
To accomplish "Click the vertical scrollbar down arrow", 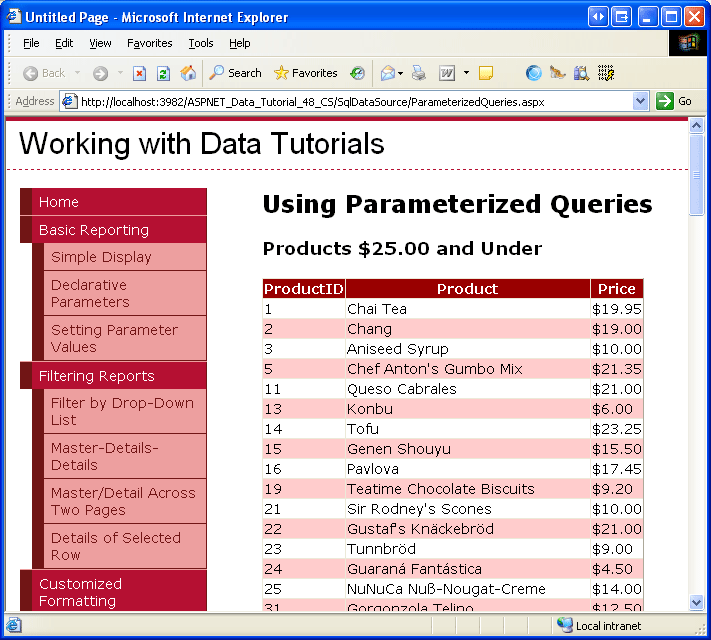I will 697,602.
